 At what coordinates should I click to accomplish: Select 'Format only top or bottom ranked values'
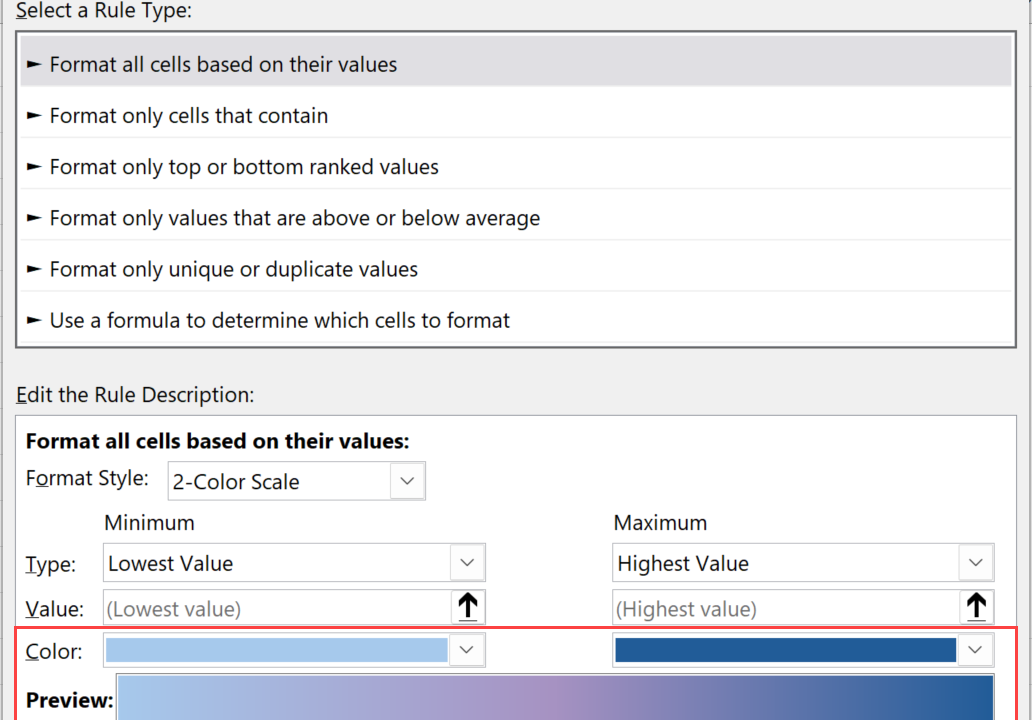tap(244, 167)
